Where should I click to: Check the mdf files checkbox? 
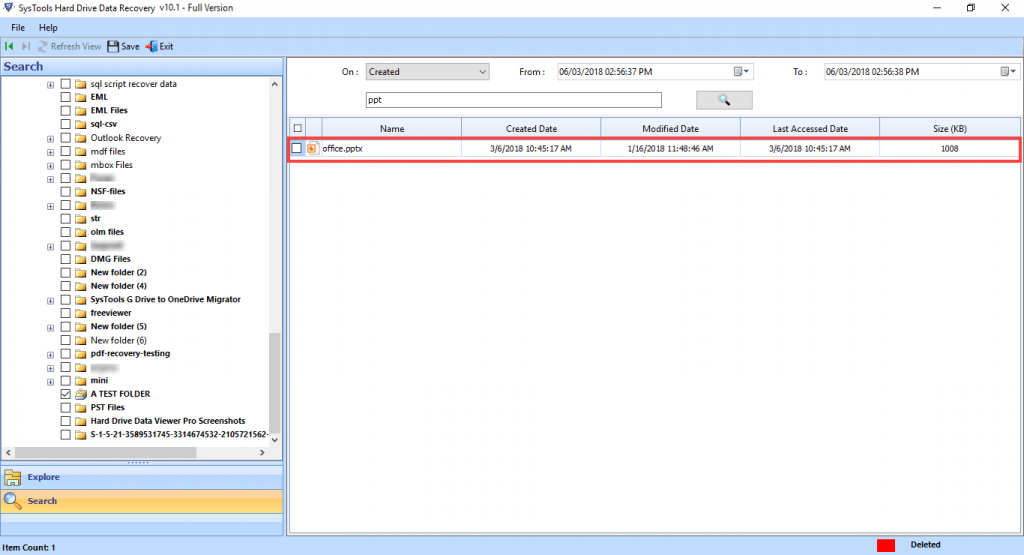(65, 151)
